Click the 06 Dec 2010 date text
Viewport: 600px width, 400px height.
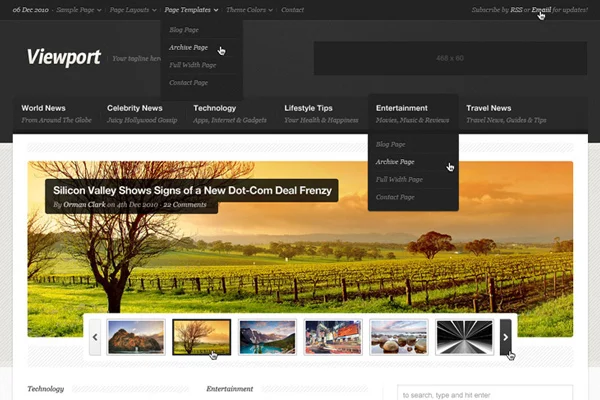31,10
